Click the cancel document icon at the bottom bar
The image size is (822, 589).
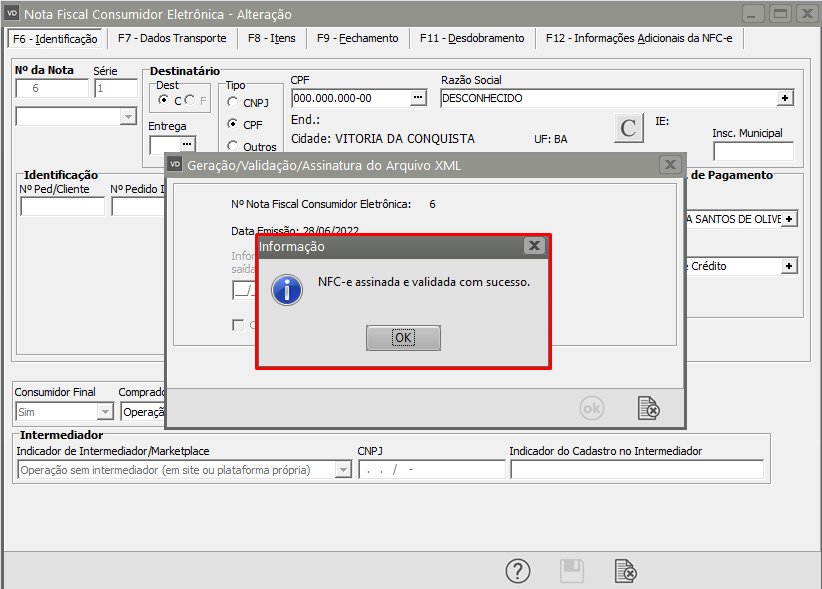pos(626,571)
